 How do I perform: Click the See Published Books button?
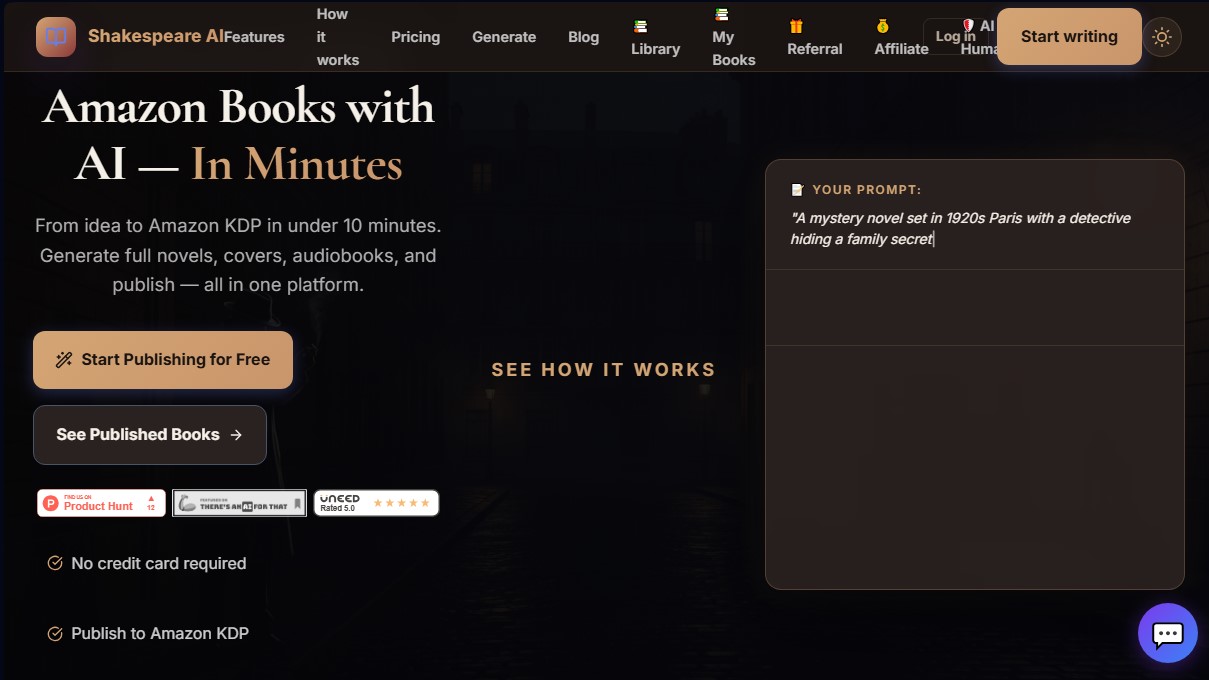coord(150,435)
